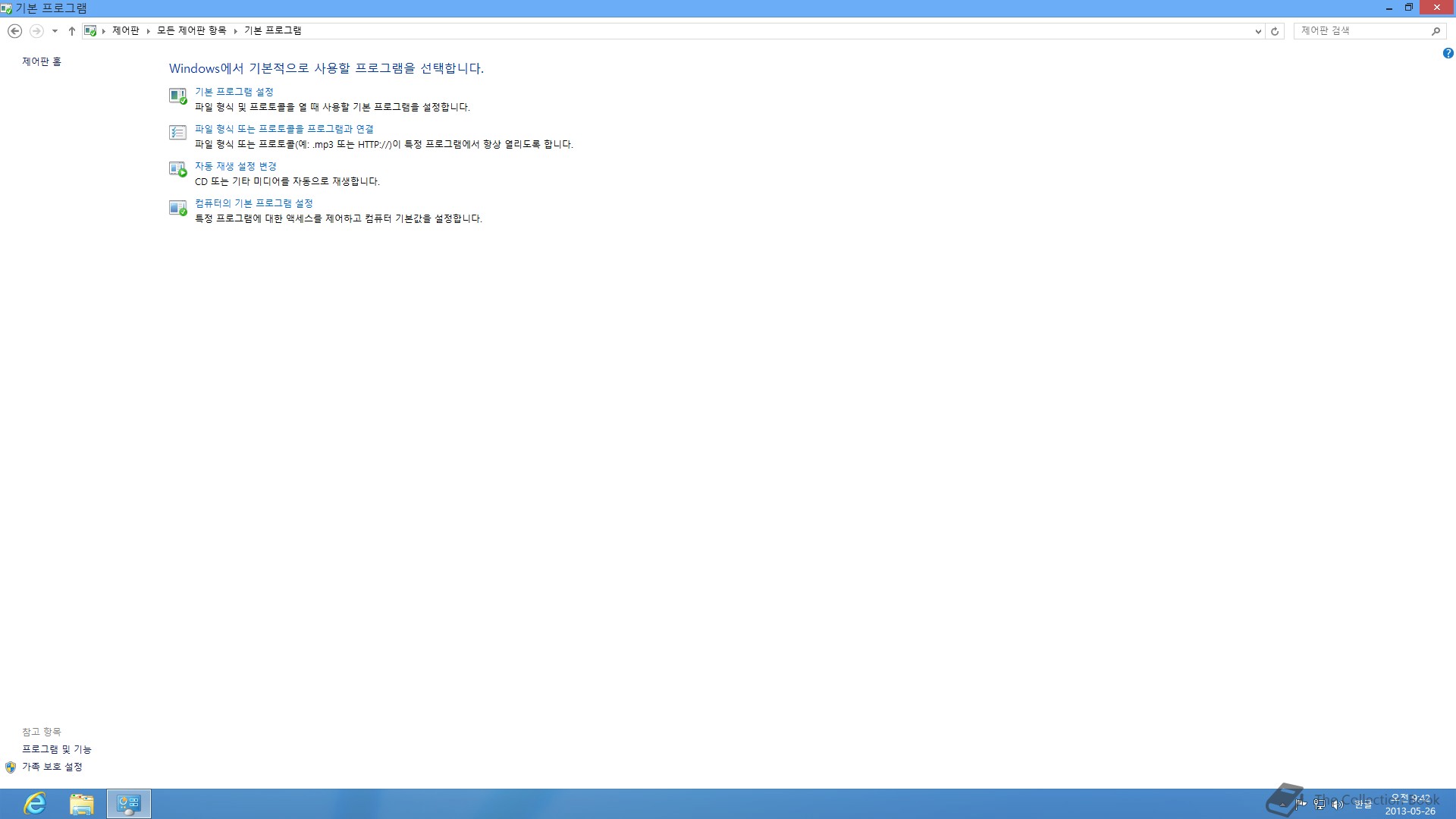Open 기본 프로그램 설정 link
This screenshot has height=819, width=1456.
[x=234, y=92]
